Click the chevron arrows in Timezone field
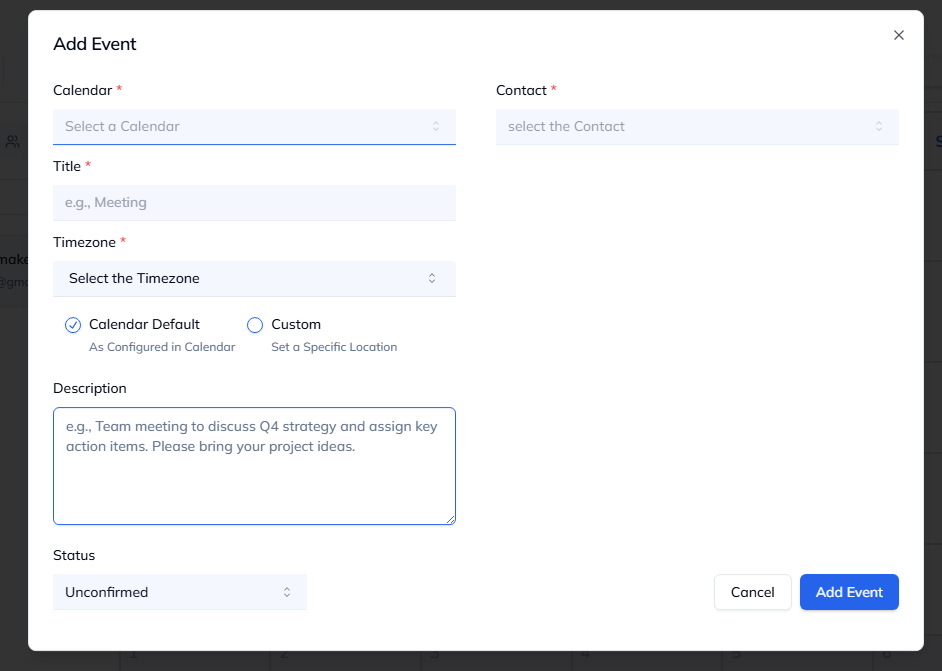 432,278
